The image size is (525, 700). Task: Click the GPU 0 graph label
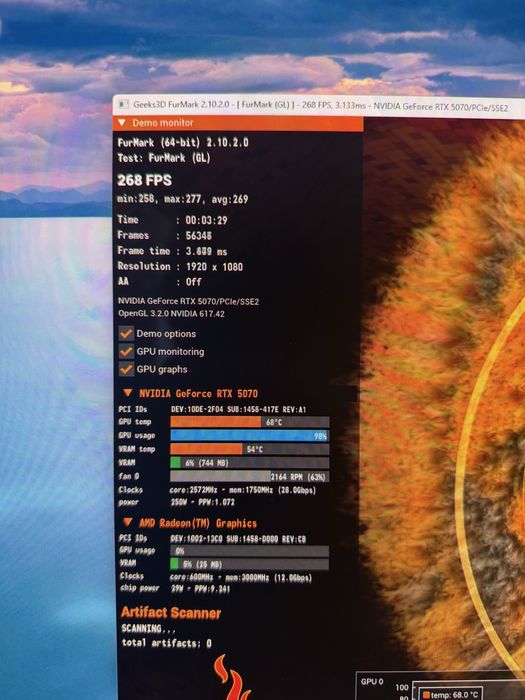(372, 682)
